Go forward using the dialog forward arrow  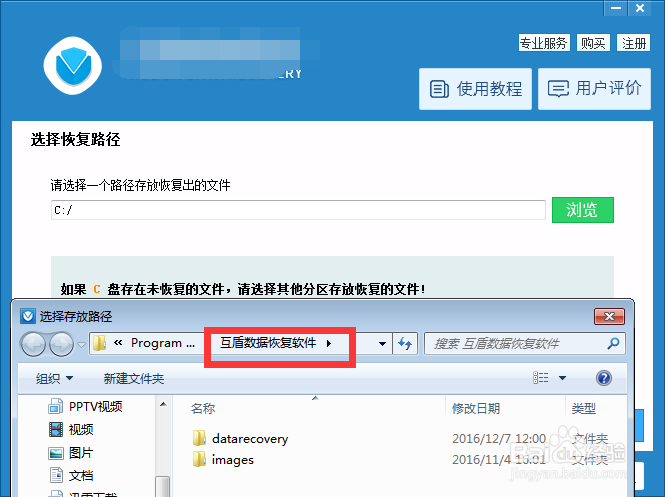click(61, 344)
